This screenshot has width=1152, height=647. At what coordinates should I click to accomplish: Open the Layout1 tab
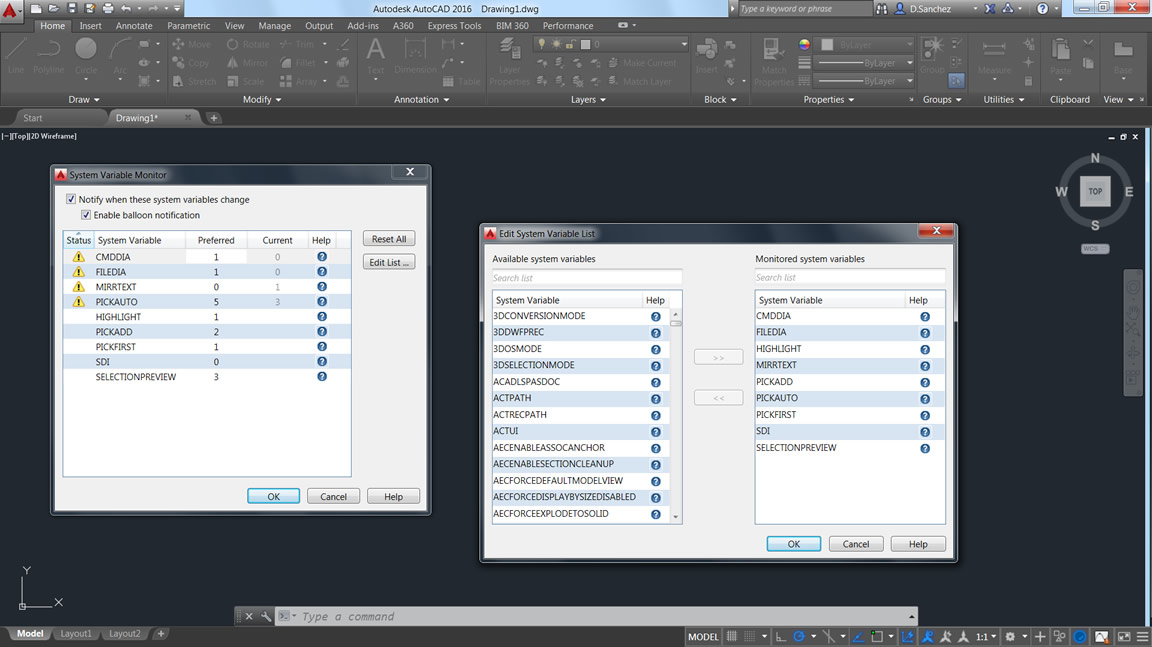point(76,634)
